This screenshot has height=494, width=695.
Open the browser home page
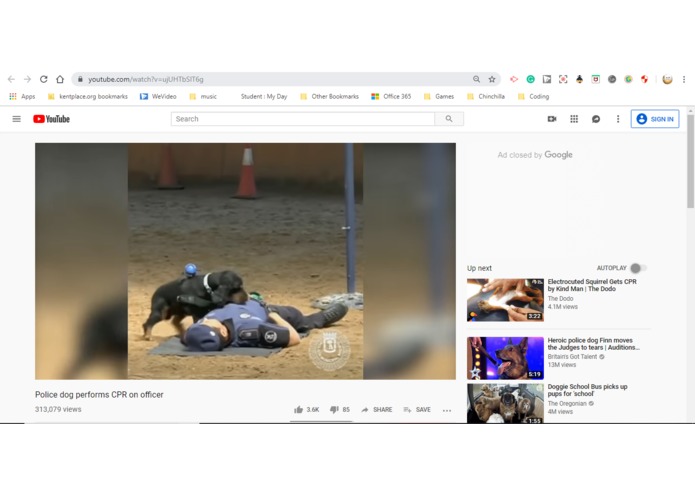pos(60,79)
